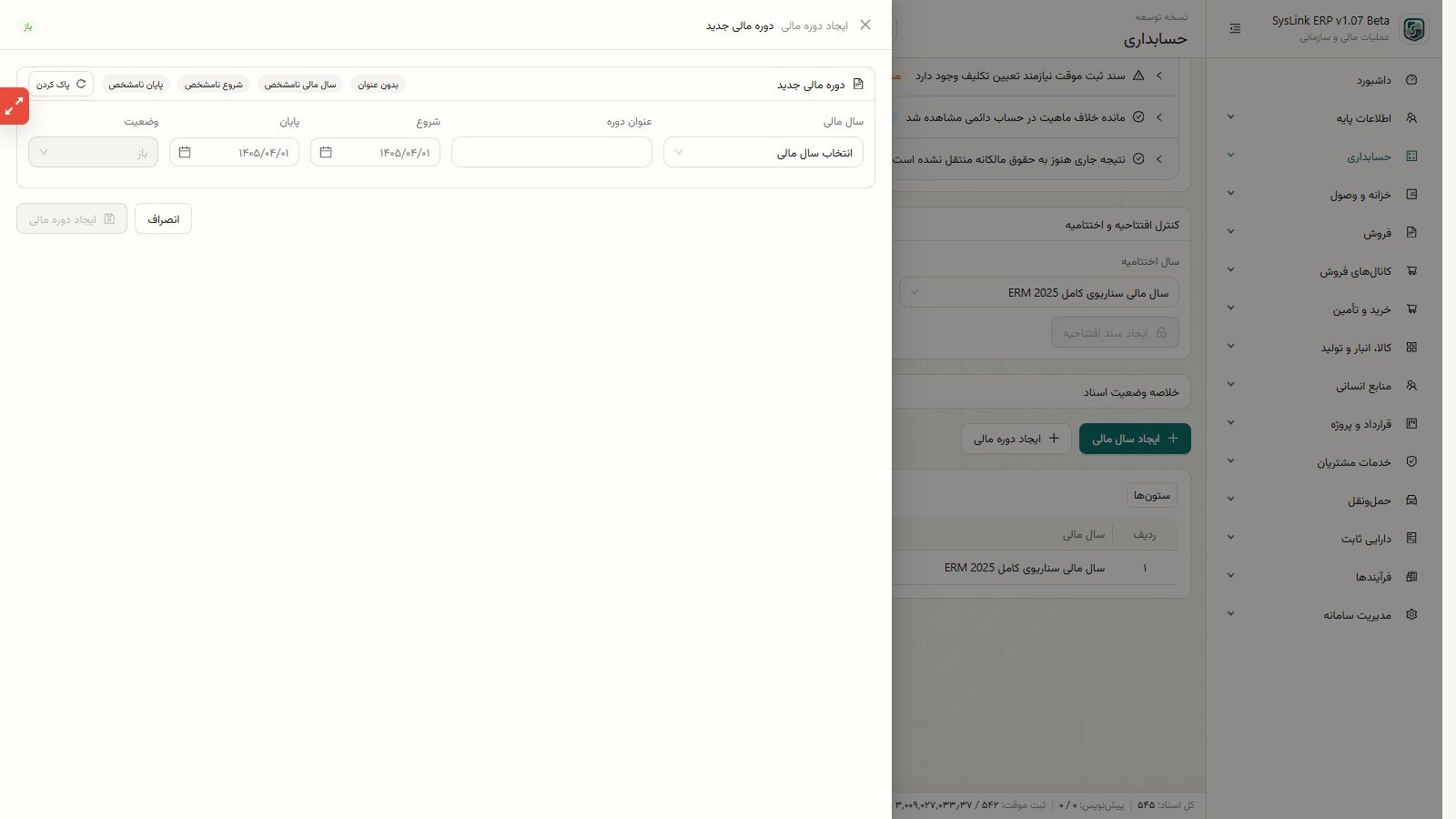Click the شروع نامشخص tag
1456x819 pixels.
point(214,85)
